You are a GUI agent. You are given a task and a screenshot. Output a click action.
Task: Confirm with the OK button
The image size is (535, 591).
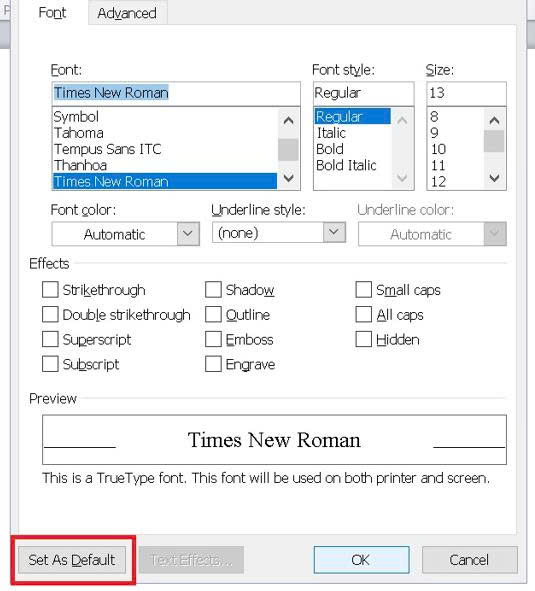pyautogui.click(x=361, y=560)
